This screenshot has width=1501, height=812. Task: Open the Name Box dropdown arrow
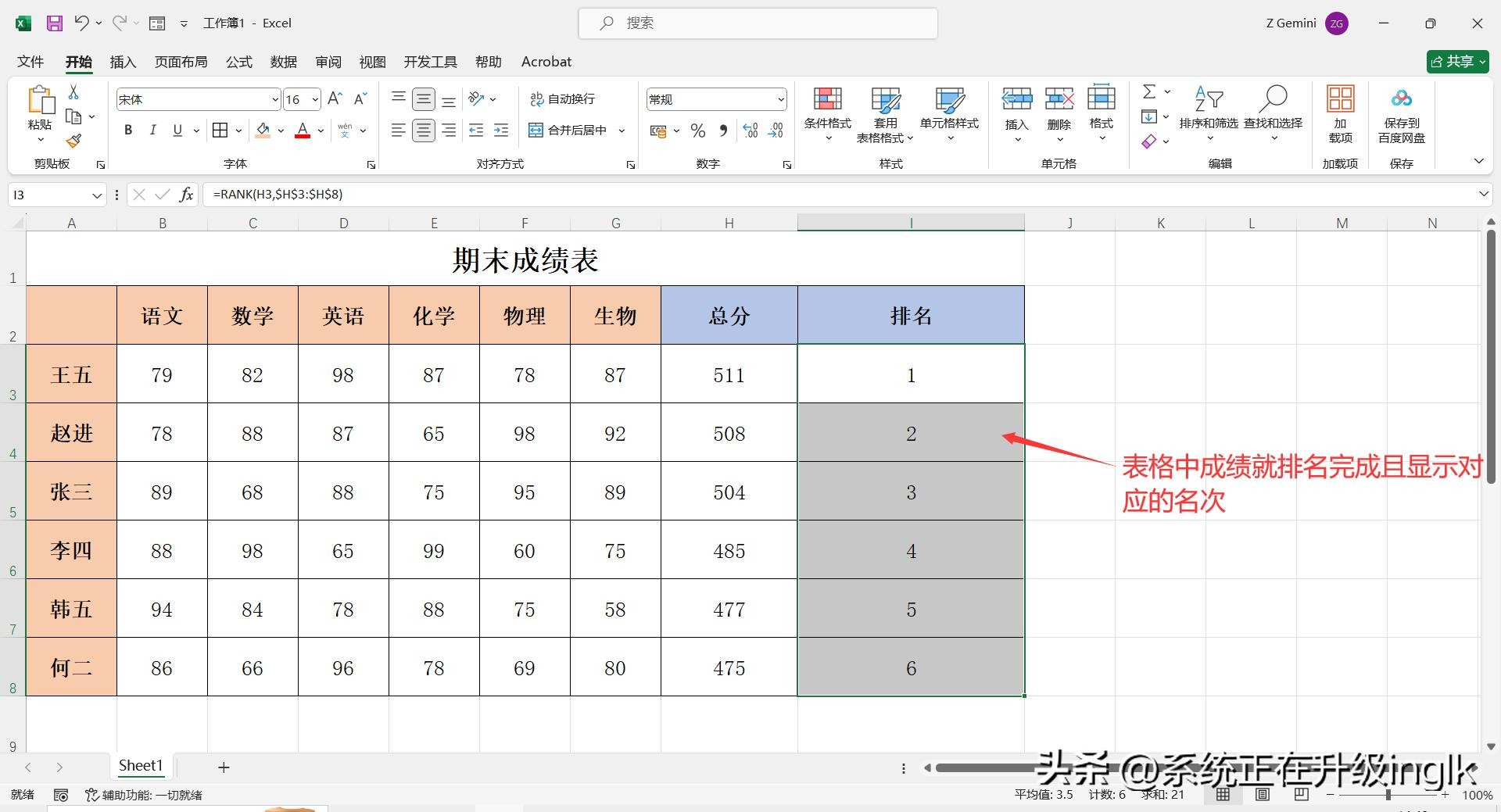97,195
